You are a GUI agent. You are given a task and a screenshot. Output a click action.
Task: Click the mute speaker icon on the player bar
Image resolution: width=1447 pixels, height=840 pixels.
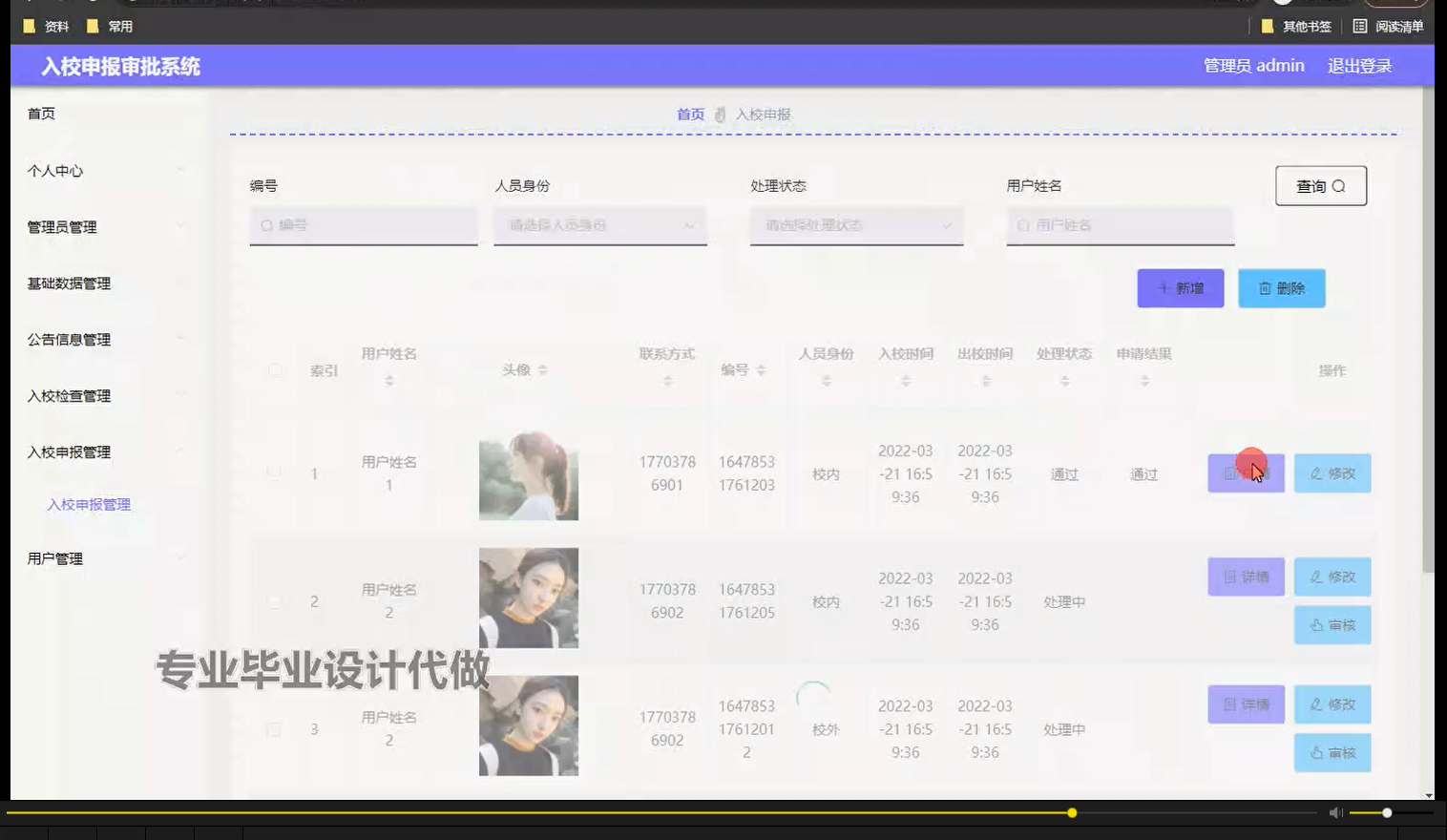(1334, 811)
